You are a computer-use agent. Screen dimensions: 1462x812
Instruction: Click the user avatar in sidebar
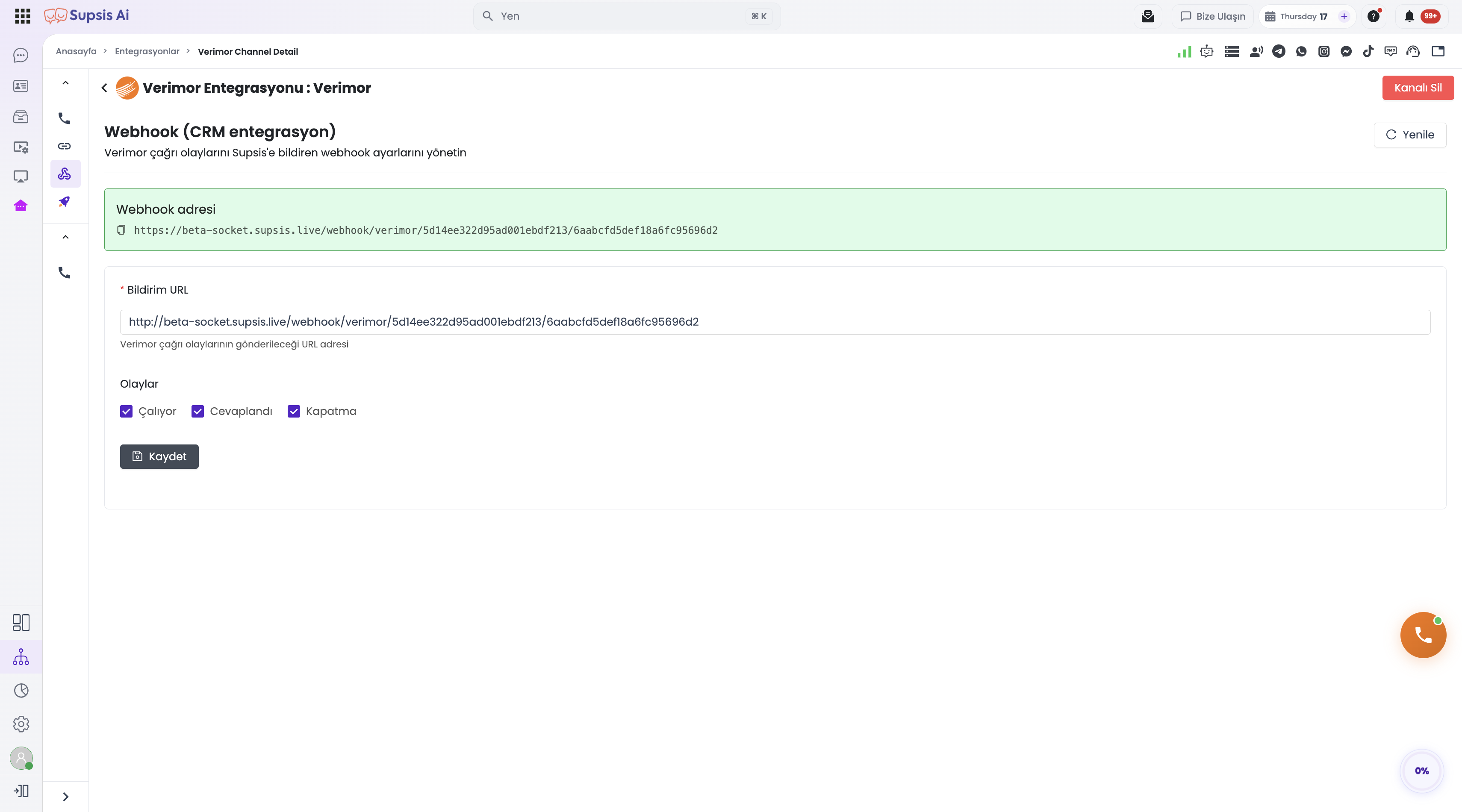point(21,758)
